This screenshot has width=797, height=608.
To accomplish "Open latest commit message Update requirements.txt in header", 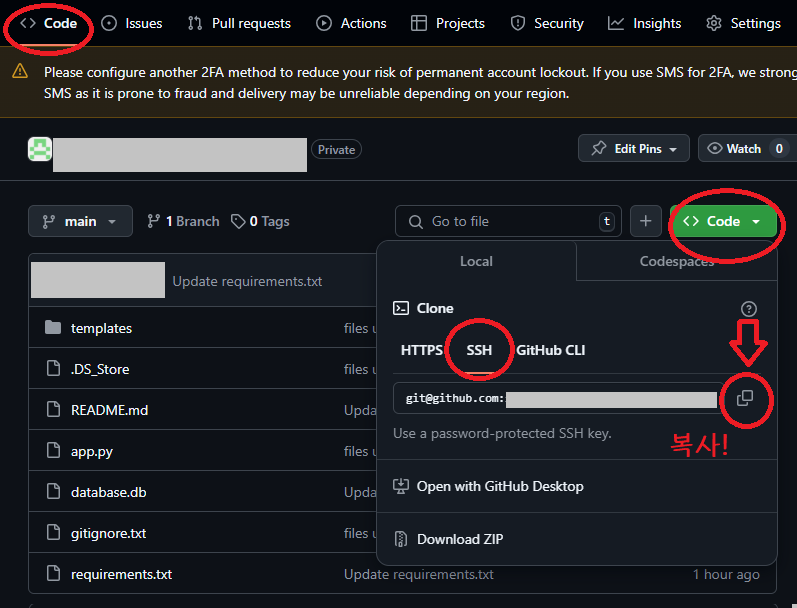I will click(247, 281).
